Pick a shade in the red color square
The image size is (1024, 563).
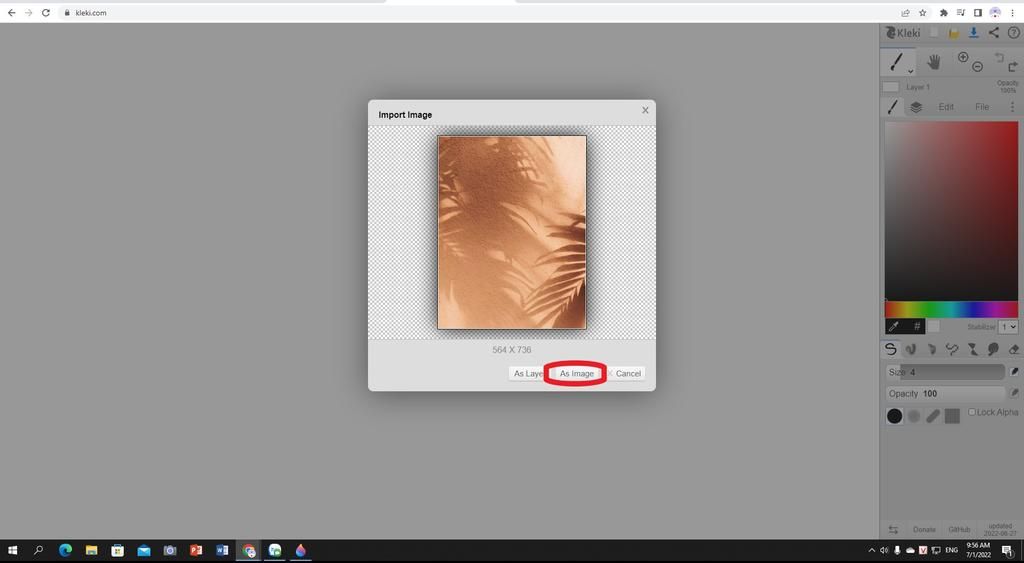(951, 210)
